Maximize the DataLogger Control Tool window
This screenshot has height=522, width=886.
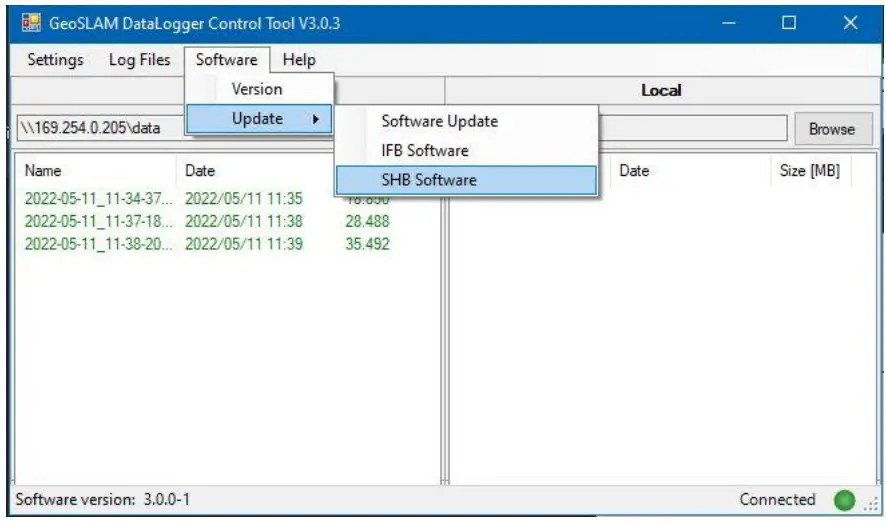pos(789,23)
